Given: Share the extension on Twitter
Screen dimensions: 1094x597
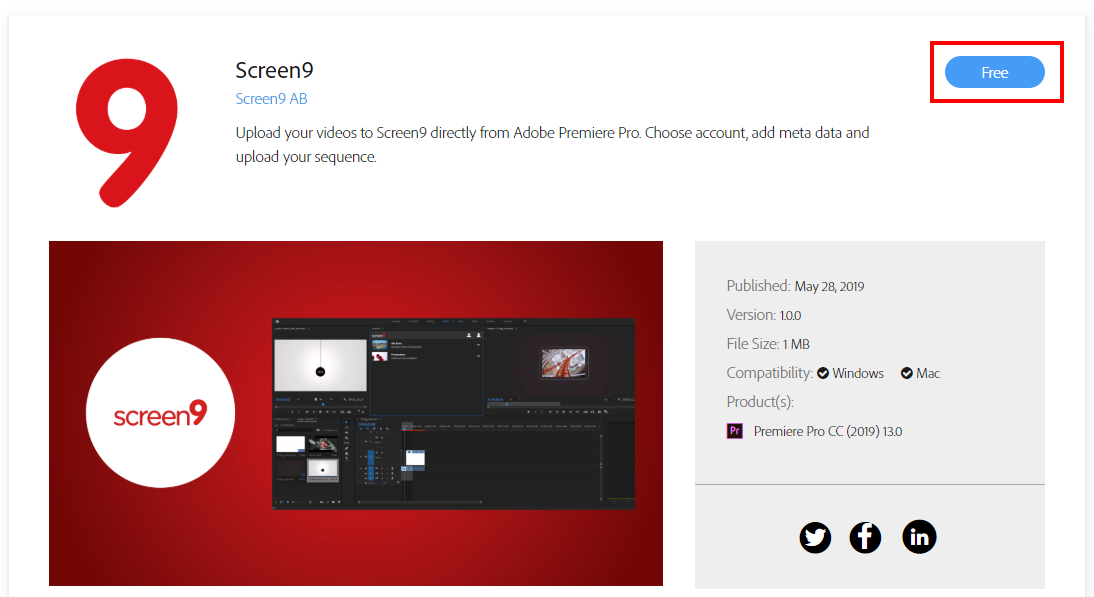Looking at the screenshot, I should coord(815,537).
